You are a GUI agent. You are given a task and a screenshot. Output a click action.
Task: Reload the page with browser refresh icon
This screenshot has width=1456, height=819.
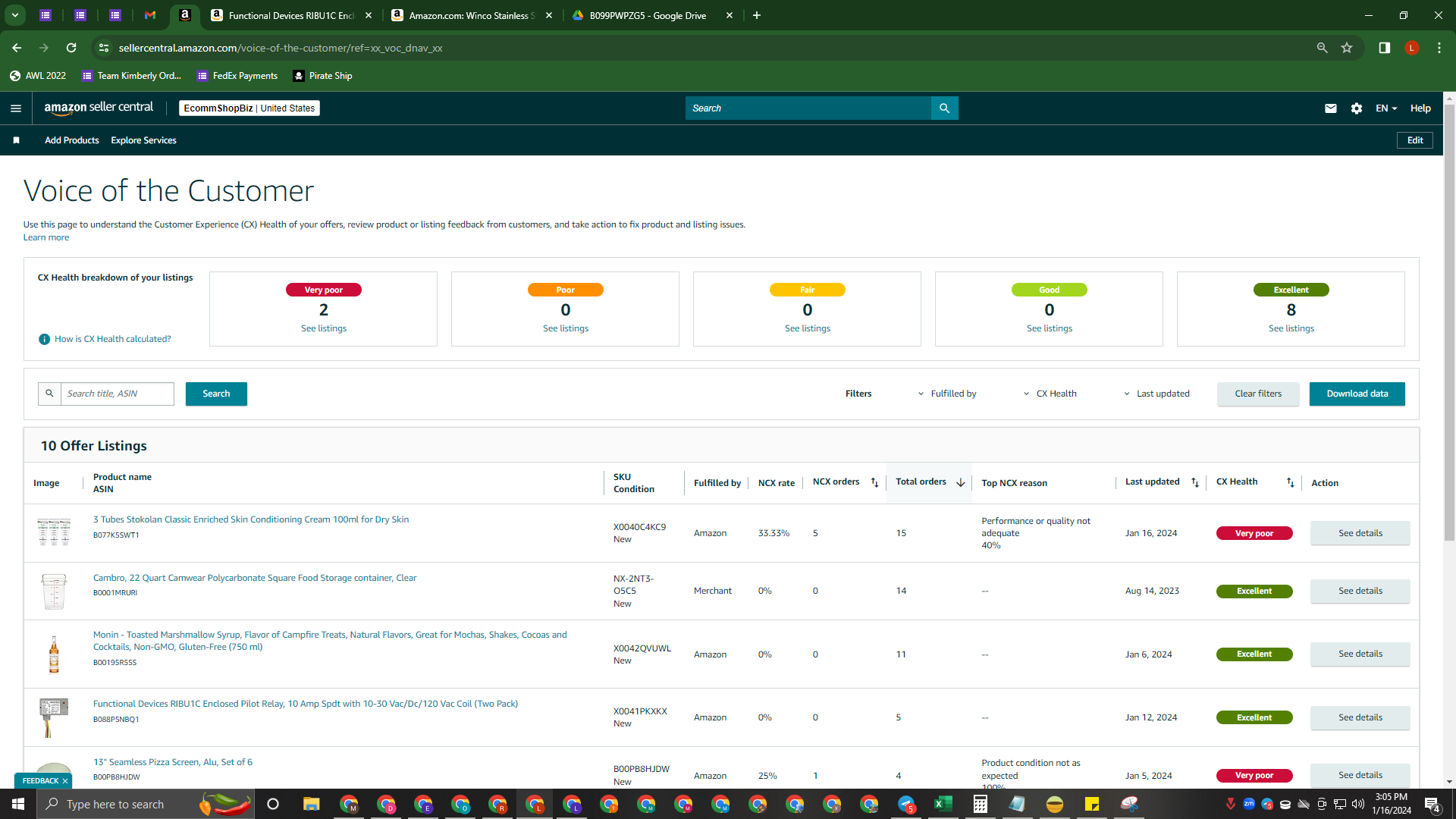click(x=71, y=48)
